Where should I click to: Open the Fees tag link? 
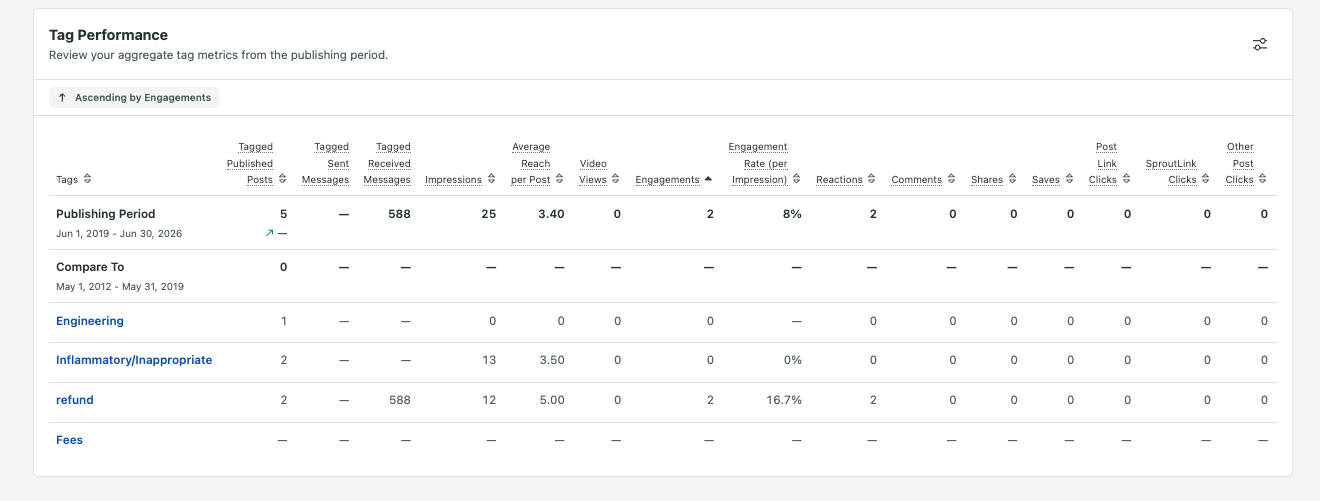point(69,440)
